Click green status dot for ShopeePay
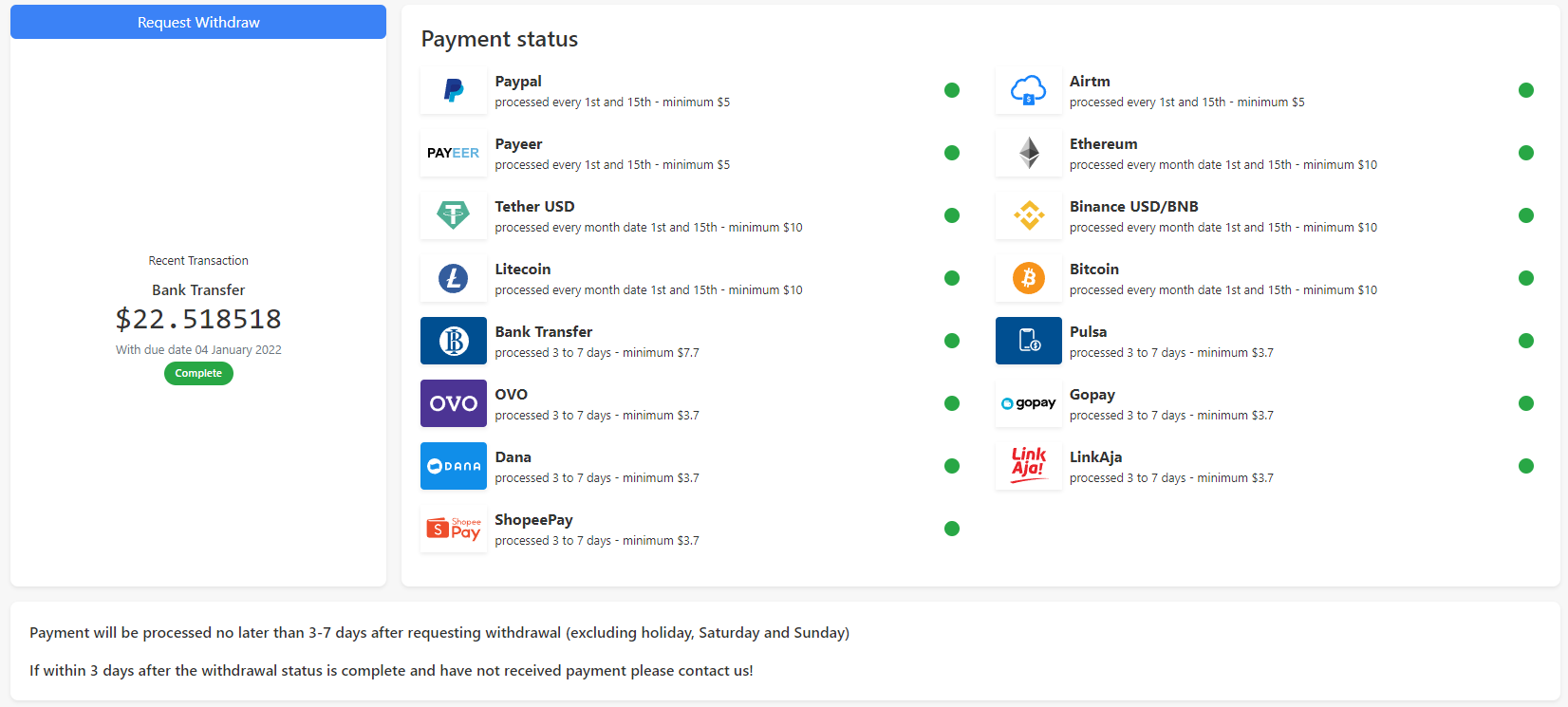1568x707 pixels. pyautogui.click(x=952, y=529)
